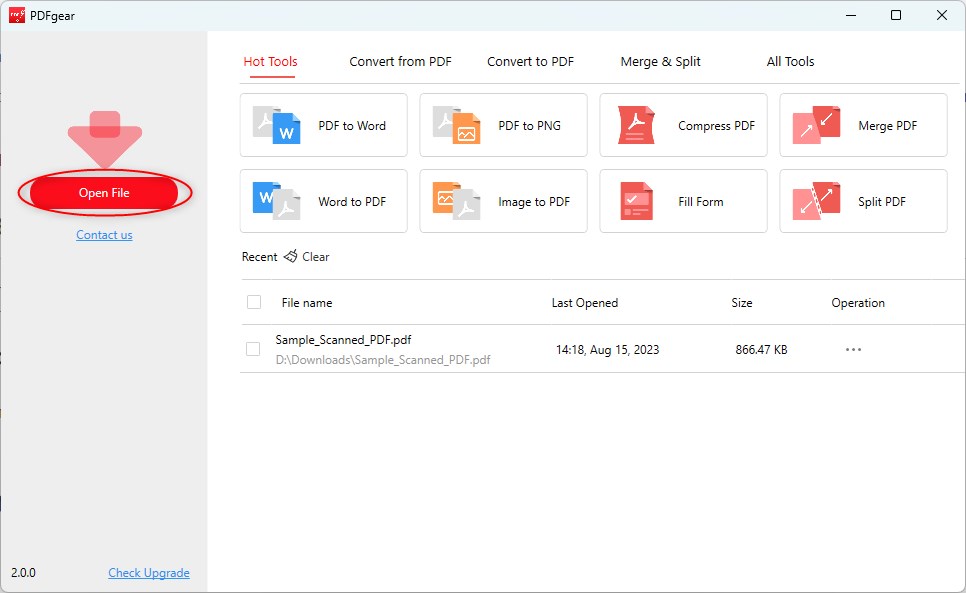Click the Merge PDF tool icon

tap(816, 125)
